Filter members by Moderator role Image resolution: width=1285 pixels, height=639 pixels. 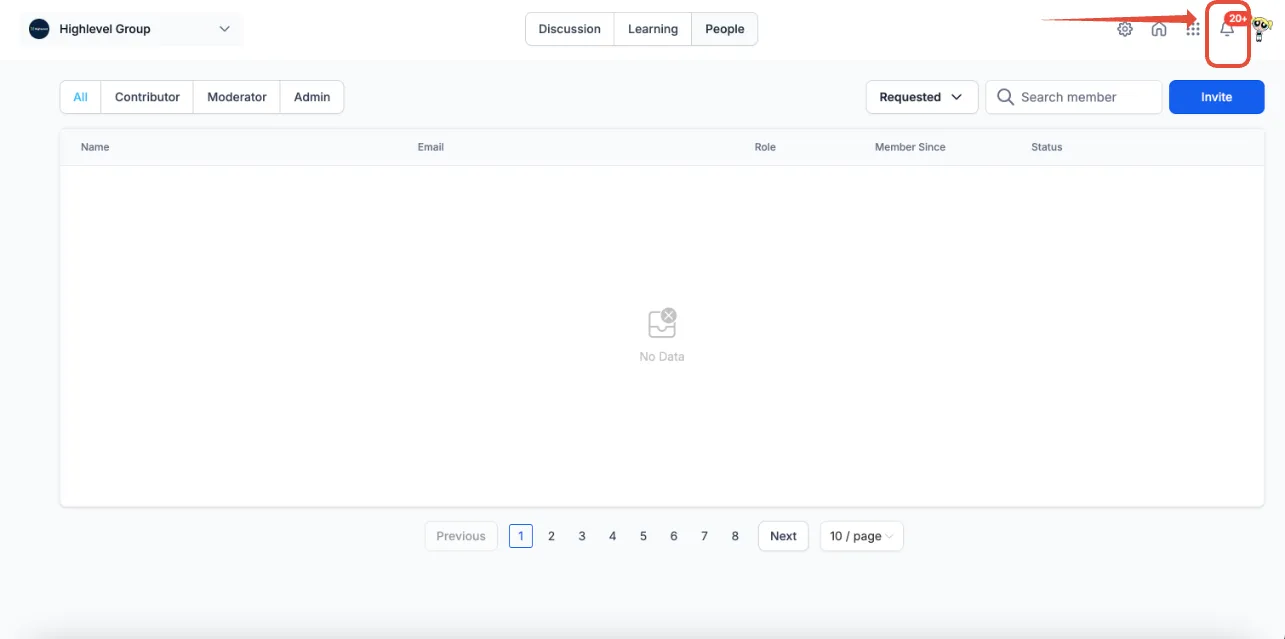coord(237,97)
